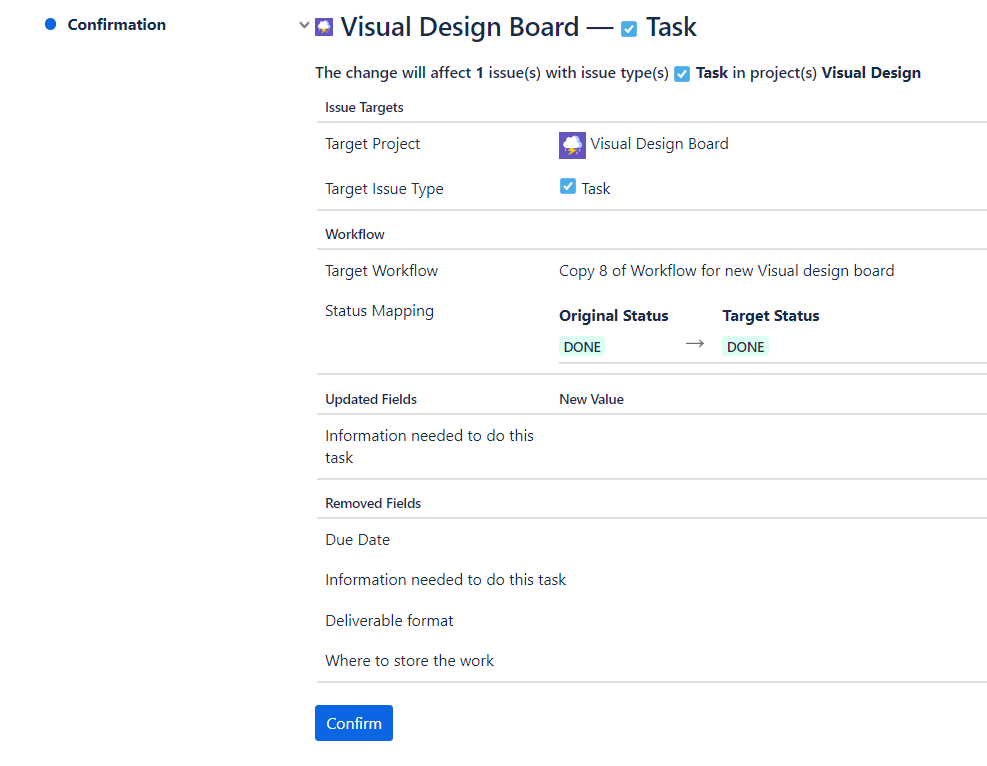Click the 'Target Issue Type' label
987x766 pixels.
coord(384,189)
